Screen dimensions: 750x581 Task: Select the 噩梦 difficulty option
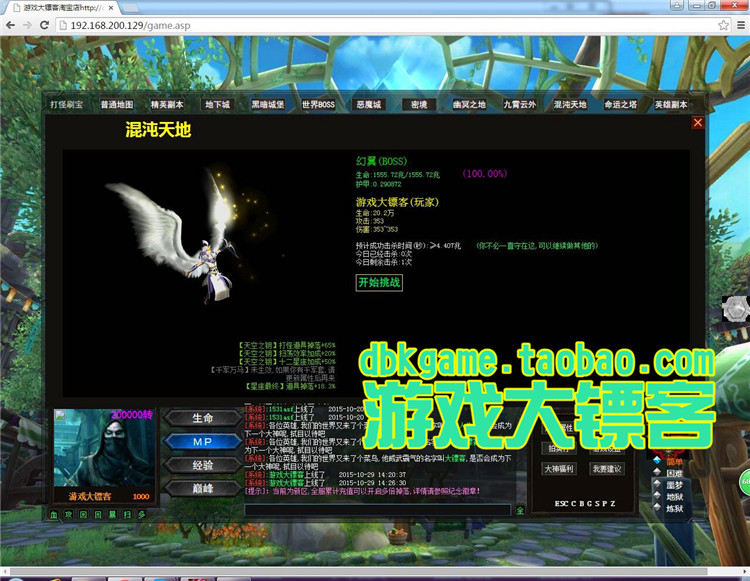pyautogui.click(x=674, y=485)
